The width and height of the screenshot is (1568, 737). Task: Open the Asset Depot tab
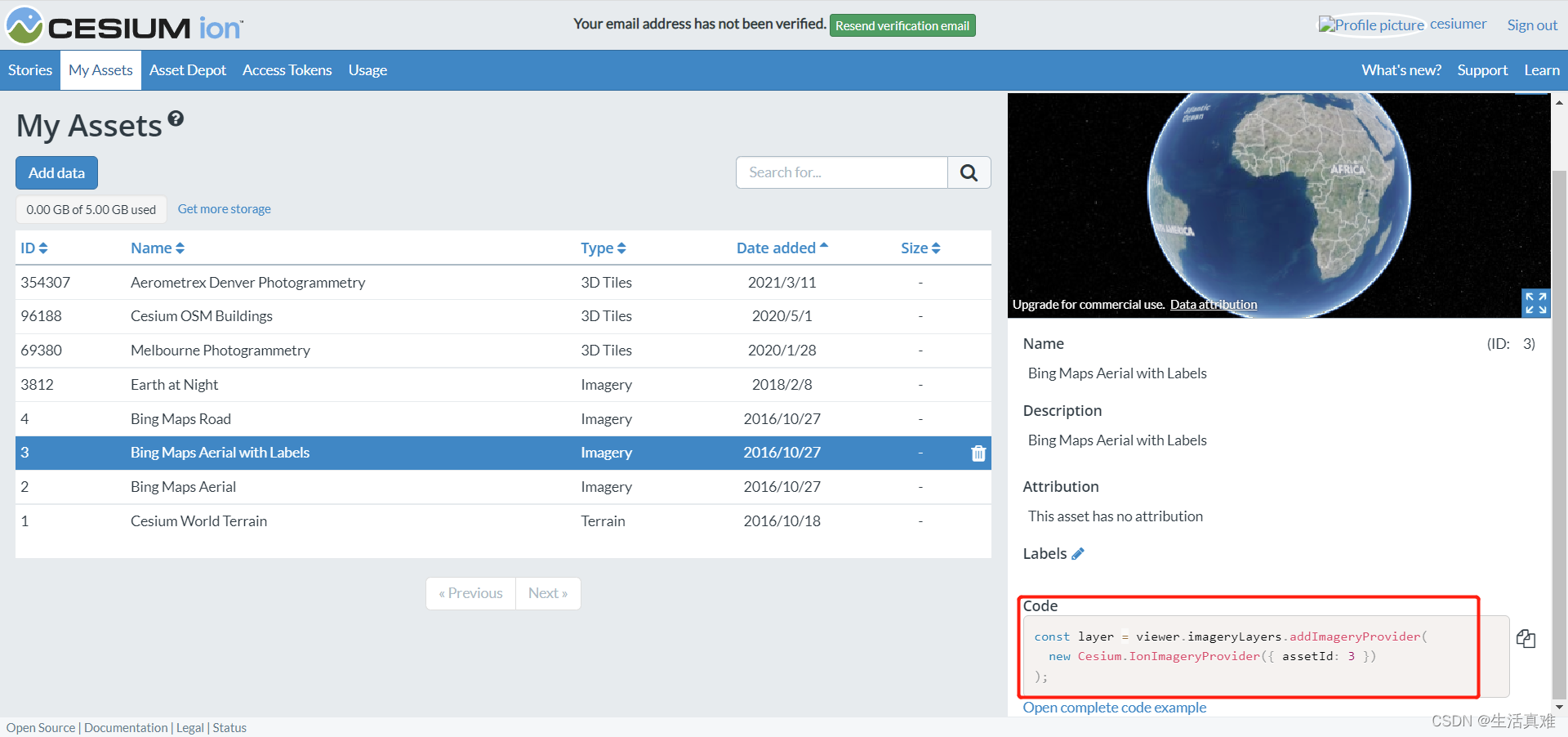point(188,70)
